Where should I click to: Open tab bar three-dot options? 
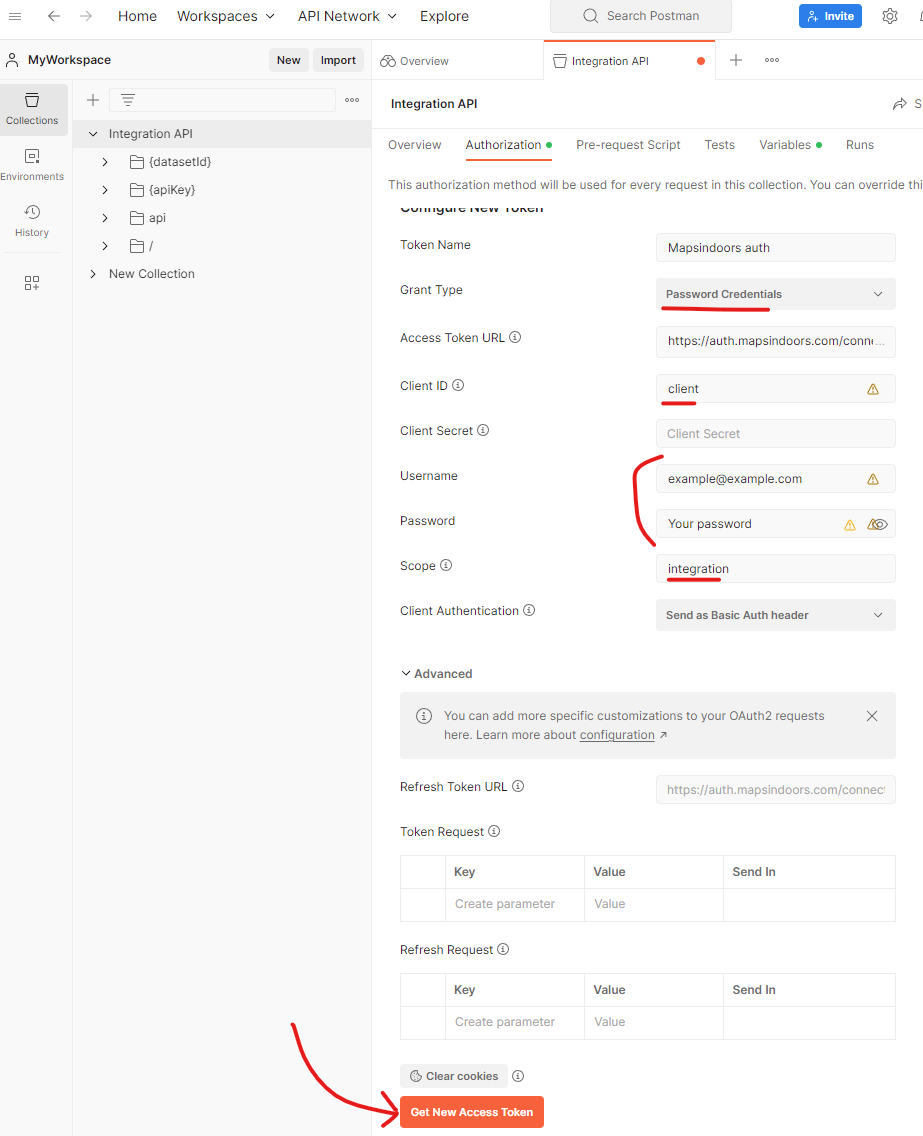click(772, 60)
